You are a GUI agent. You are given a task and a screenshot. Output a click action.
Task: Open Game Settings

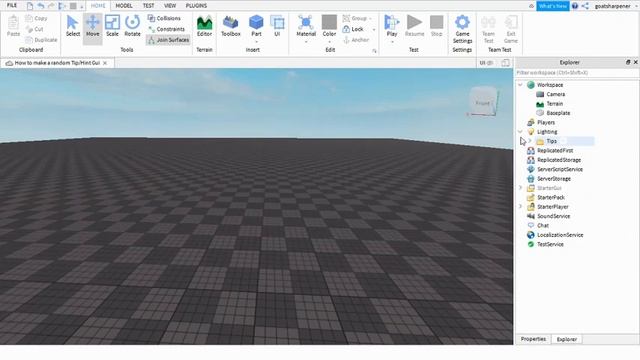462,29
